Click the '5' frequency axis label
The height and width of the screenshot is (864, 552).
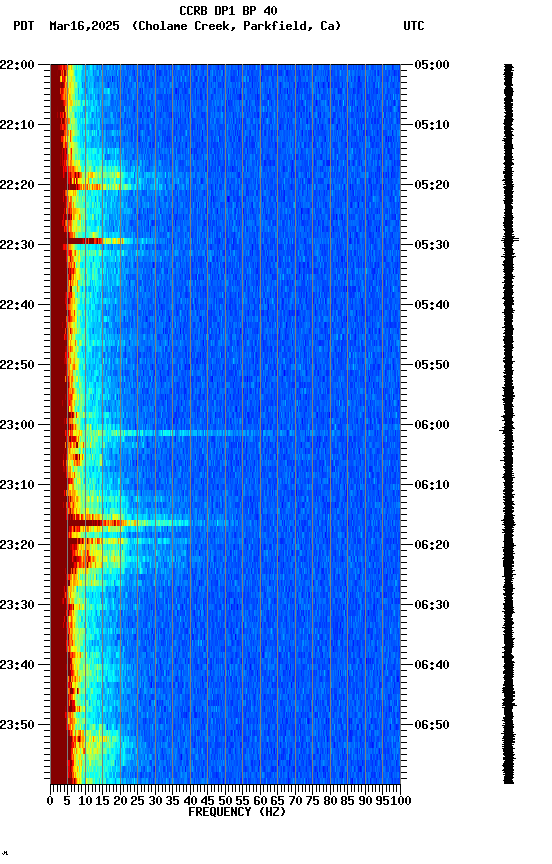[67, 801]
